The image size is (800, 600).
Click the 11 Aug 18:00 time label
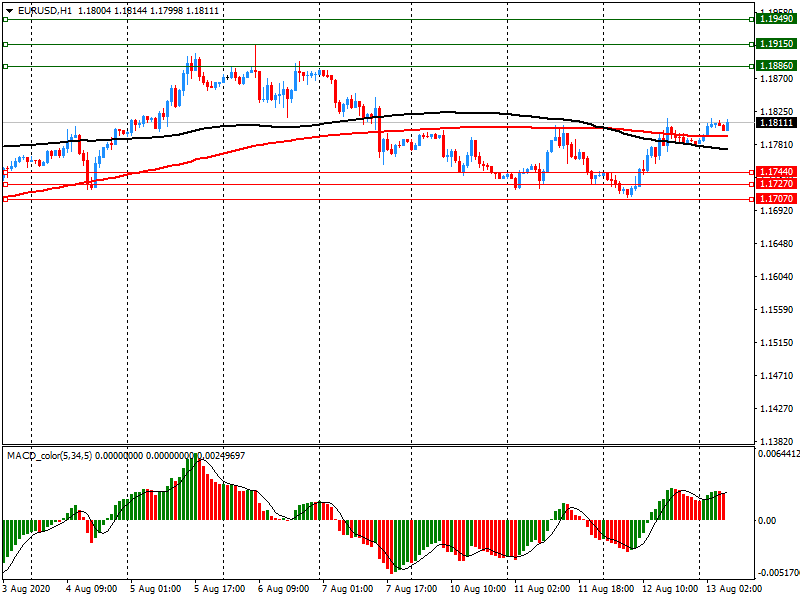(606, 589)
